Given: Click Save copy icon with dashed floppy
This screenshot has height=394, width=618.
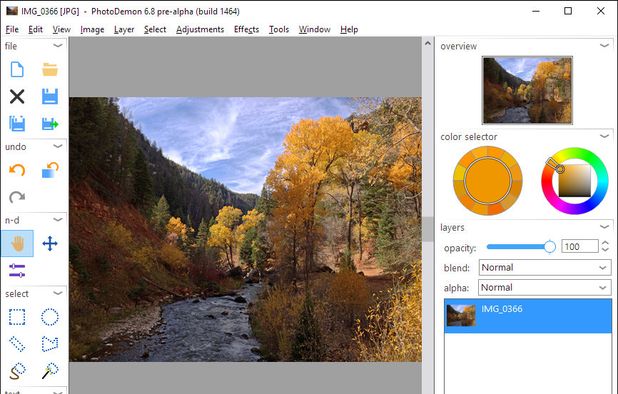Looking at the screenshot, I should point(17,124).
